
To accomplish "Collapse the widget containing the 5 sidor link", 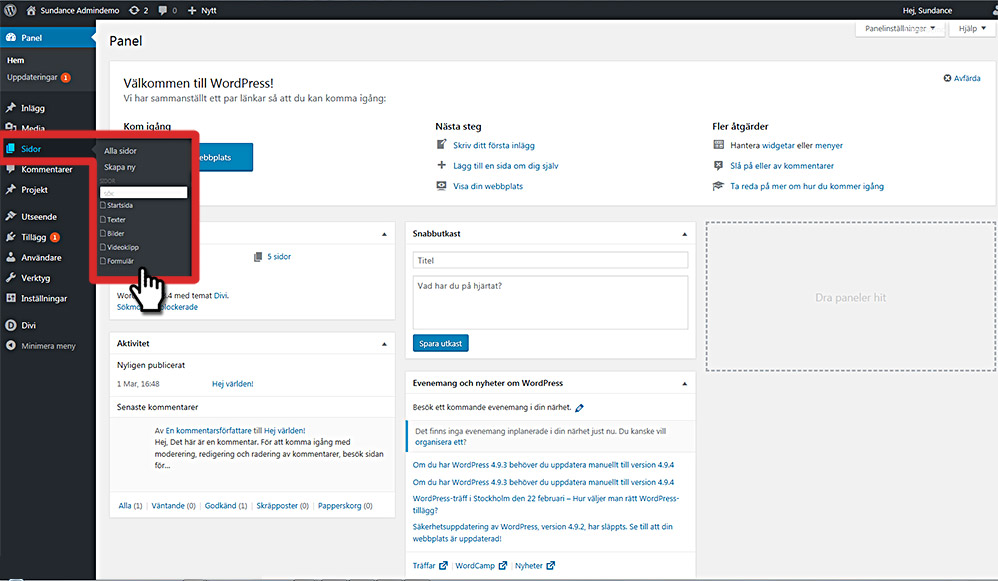I will pyautogui.click(x=384, y=234).
